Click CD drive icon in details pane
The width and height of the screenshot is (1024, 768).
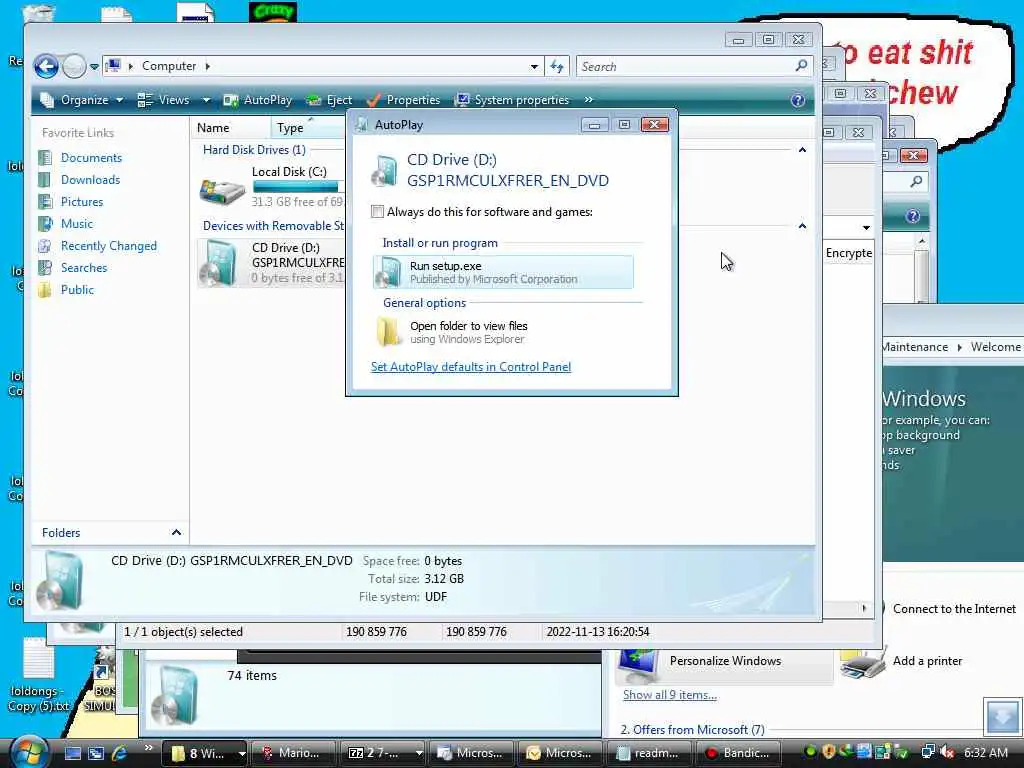click(x=60, y=581)
